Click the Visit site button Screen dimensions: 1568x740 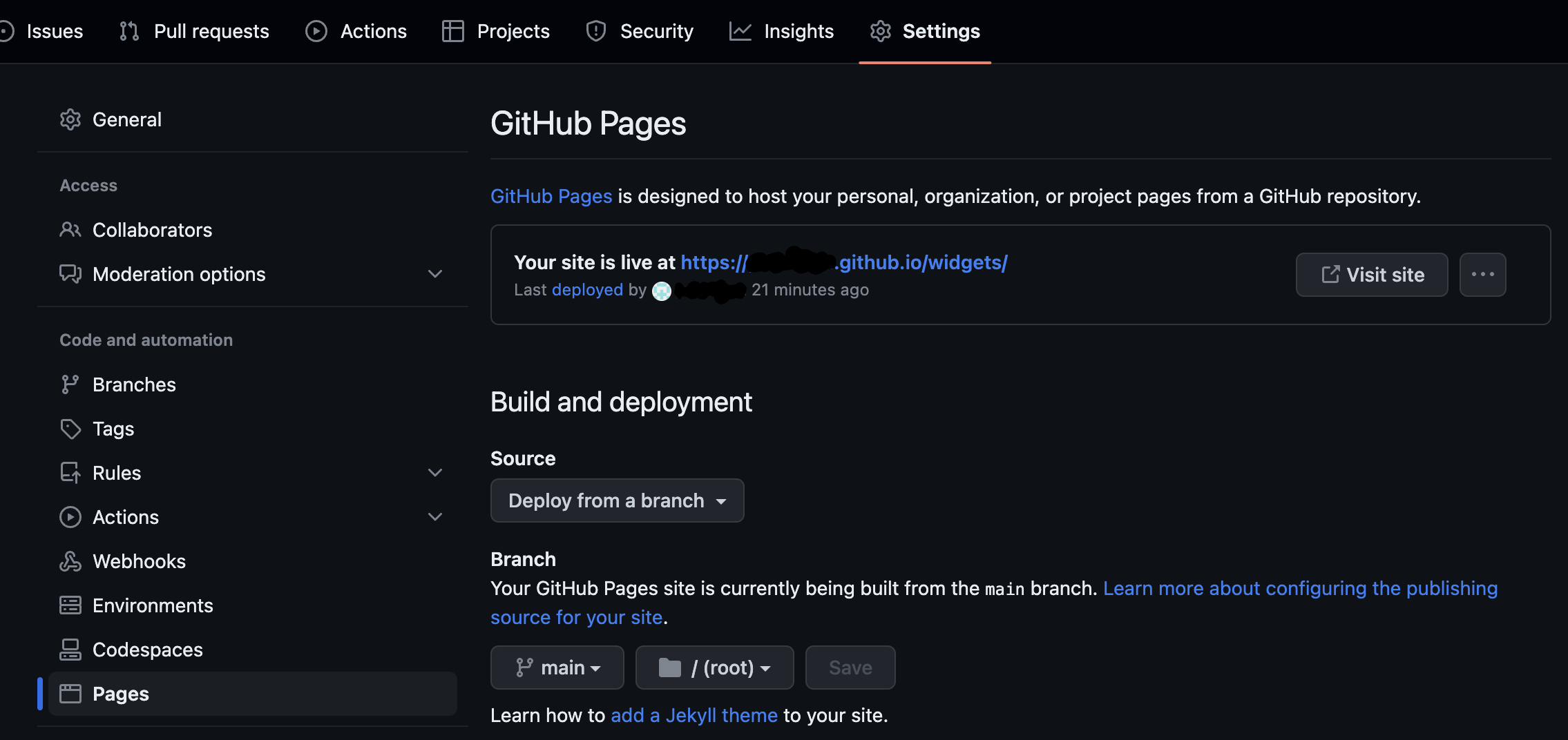pyautogui.click(x=1372, y=275)
